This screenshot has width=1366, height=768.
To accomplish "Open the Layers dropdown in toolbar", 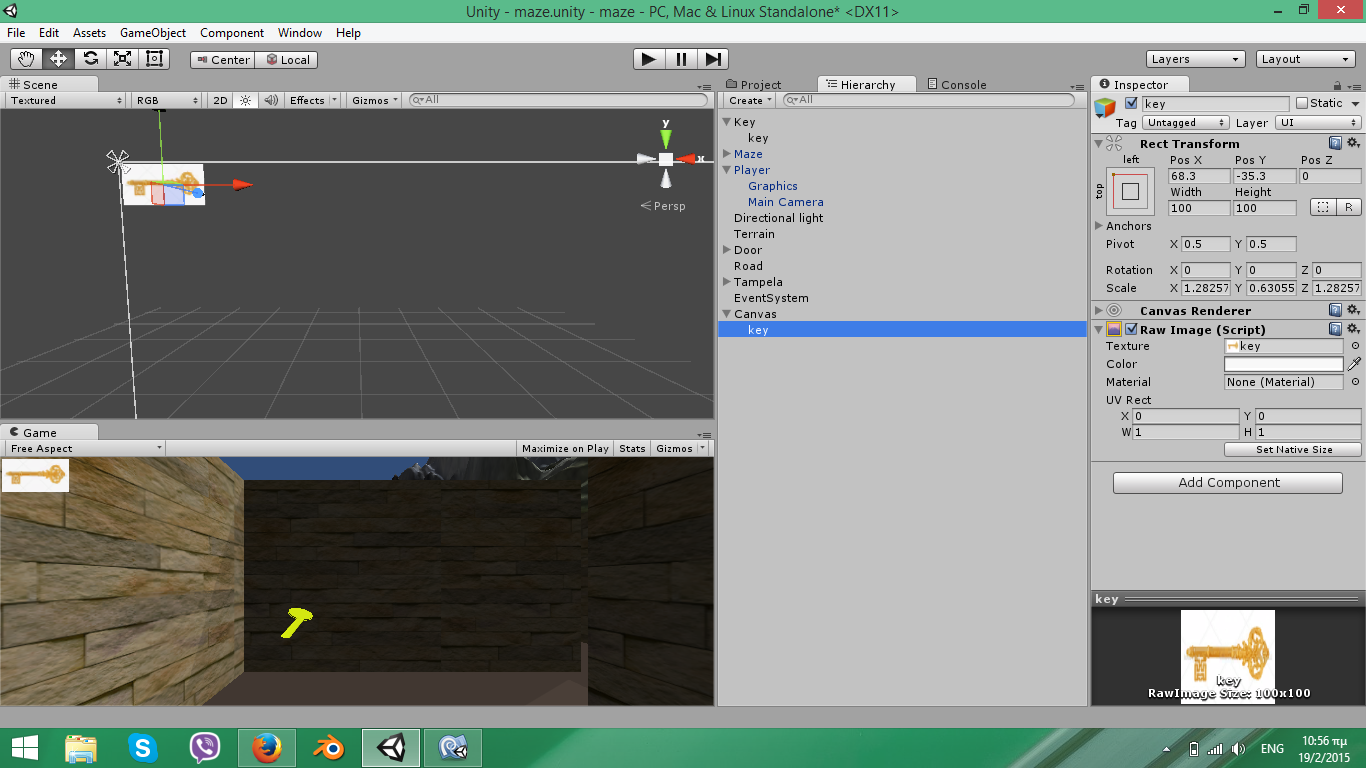I will tap(1196, 59).
